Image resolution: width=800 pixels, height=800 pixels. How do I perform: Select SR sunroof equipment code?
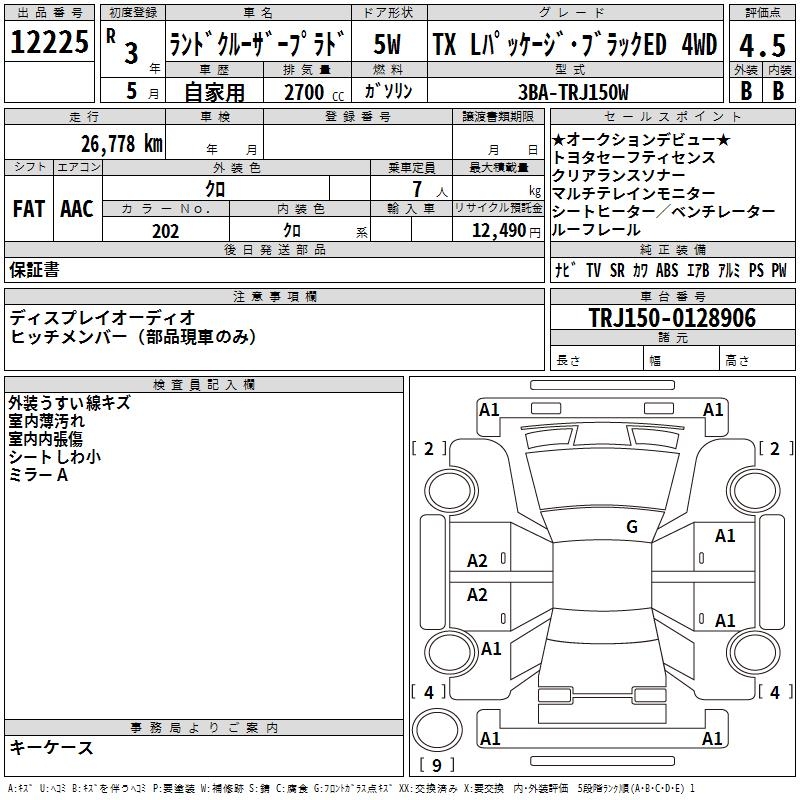[617, 270]
